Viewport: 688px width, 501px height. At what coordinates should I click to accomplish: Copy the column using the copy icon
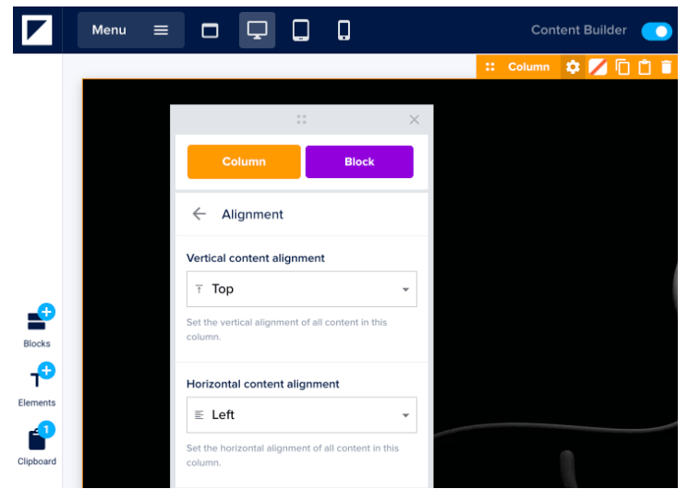pyautogui.click(x=622, y=67)
